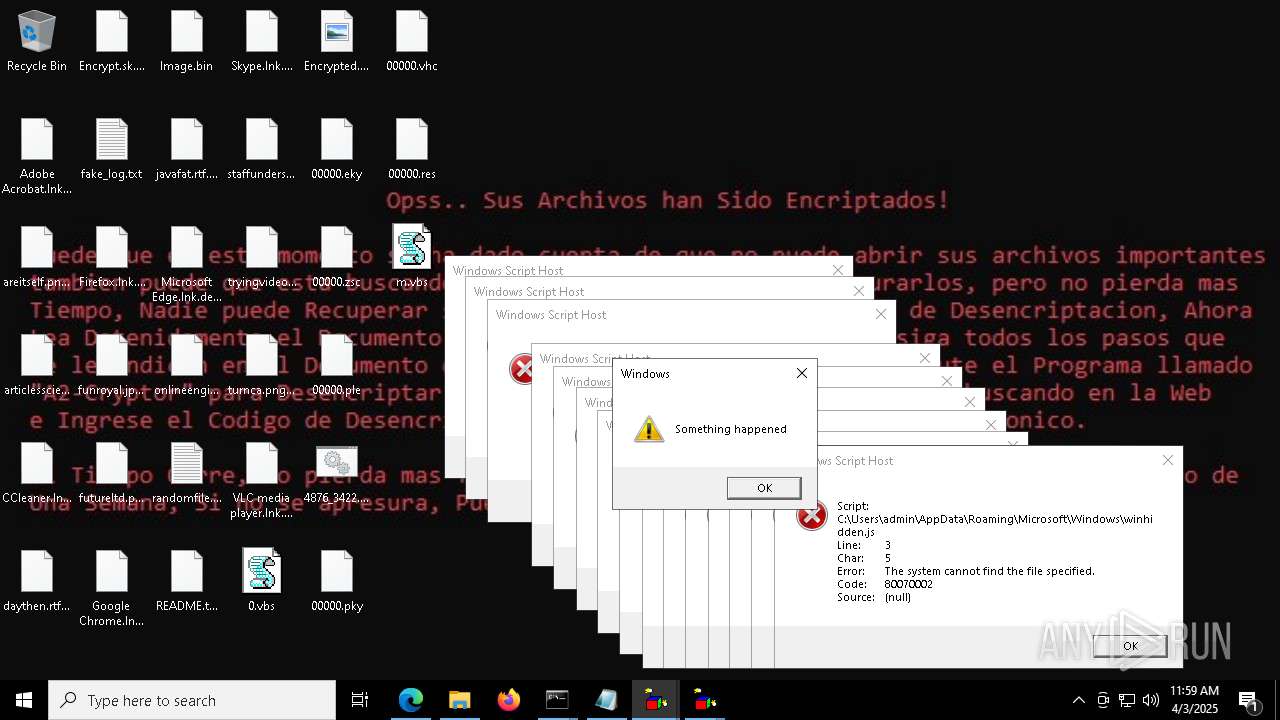The width and height of the screenshot is (1280, 720).
Task: Select the Encrypt.sk... desktop file
Action: tap(112, 42)
